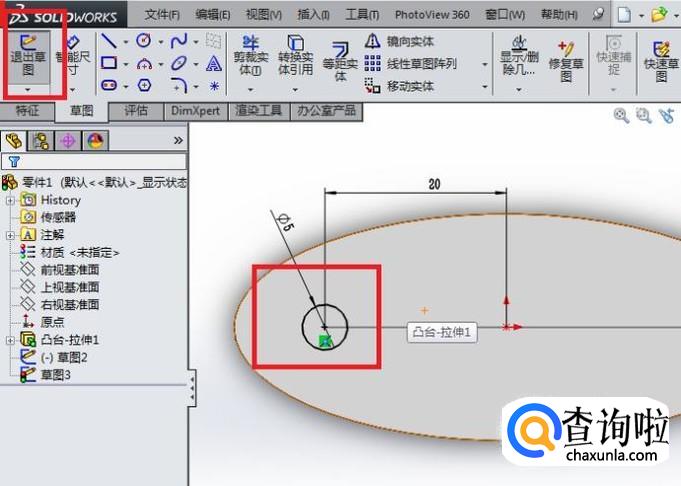Select the Ellipse sketch tool
Viewport: 681px width, 486px height.
click(x=179, y=63)
